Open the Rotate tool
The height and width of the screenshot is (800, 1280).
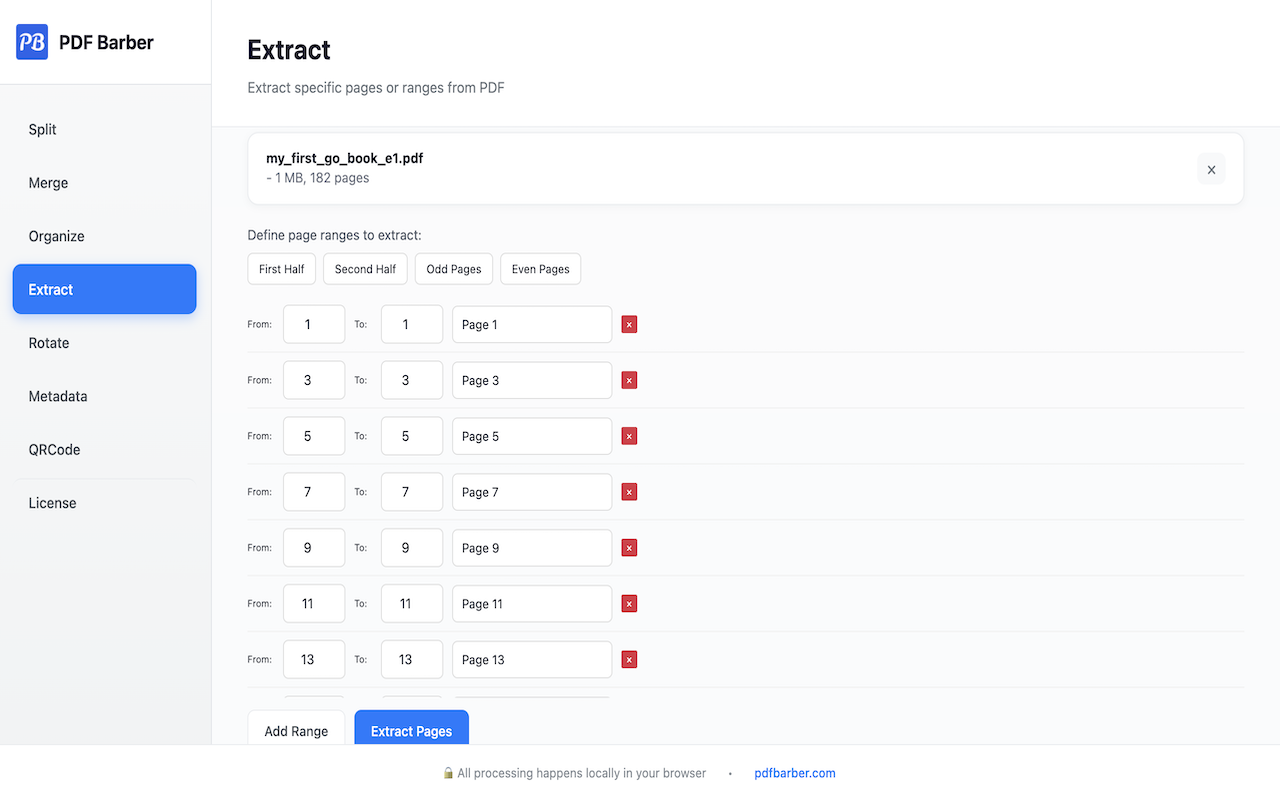[x=48, y=343]
